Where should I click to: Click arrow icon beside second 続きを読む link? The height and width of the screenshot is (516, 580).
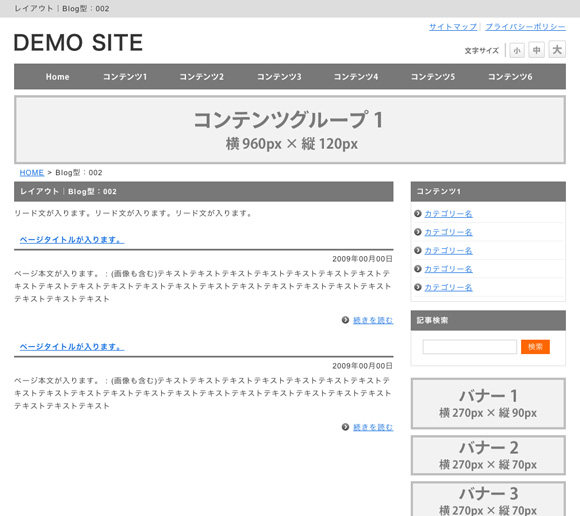[x=345, y=427]
